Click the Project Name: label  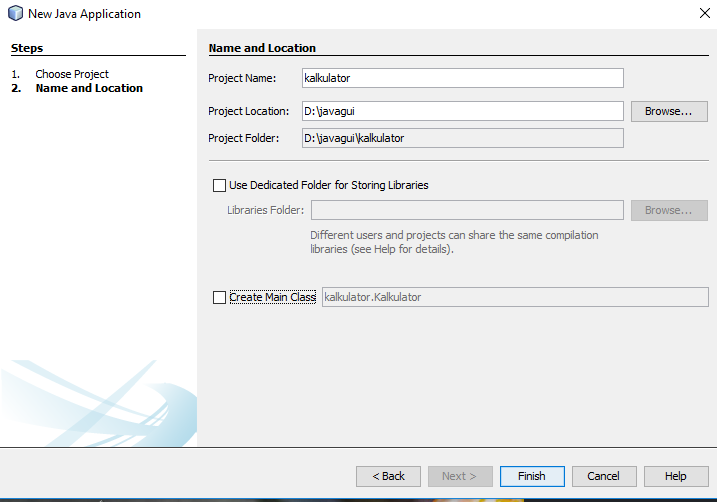pyautogui.click(x=242, y=78)
